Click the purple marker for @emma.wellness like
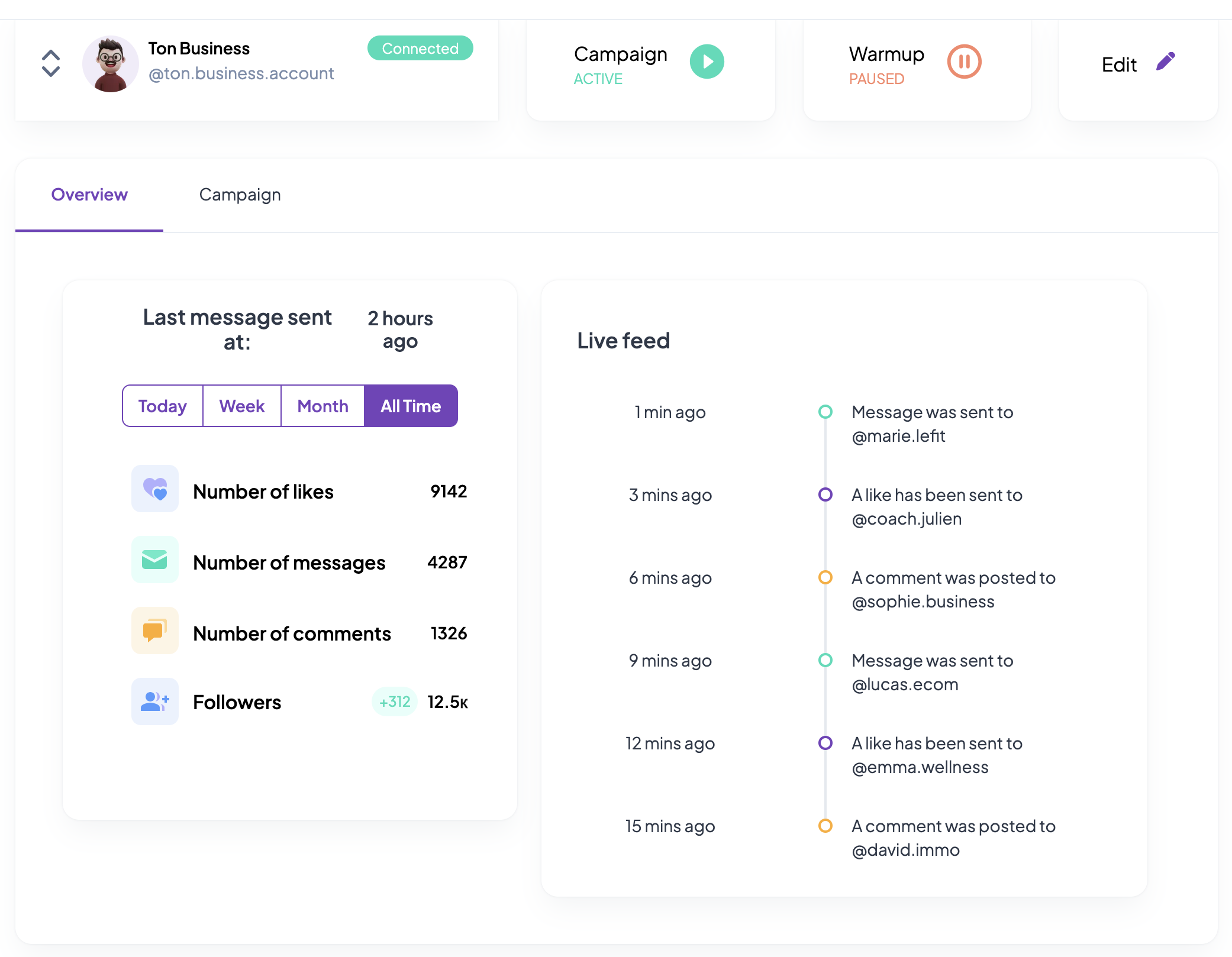Viewport: 1232px width, 957px height. [825, 743]
